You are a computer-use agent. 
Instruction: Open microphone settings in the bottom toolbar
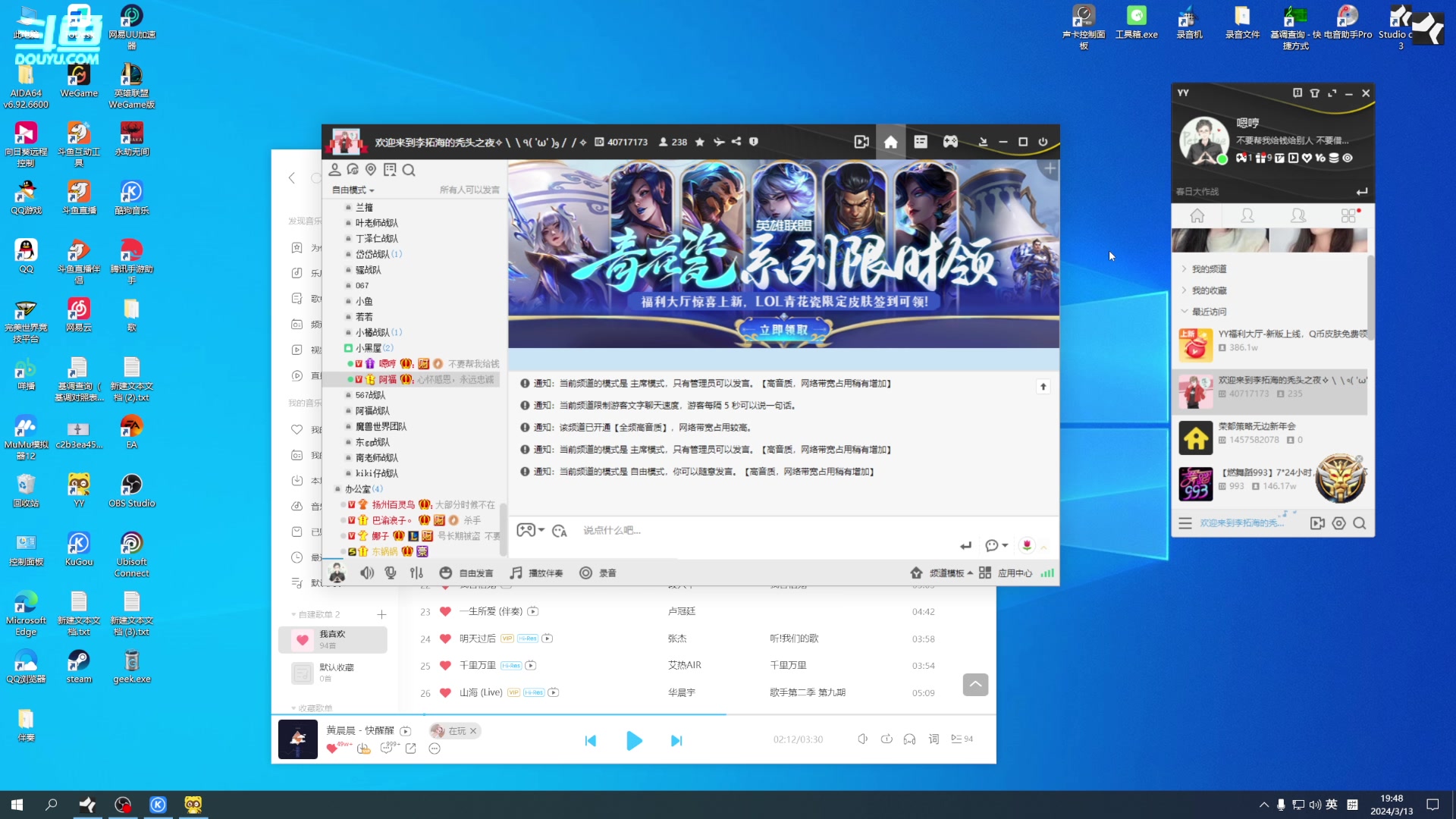pos(391,573)
